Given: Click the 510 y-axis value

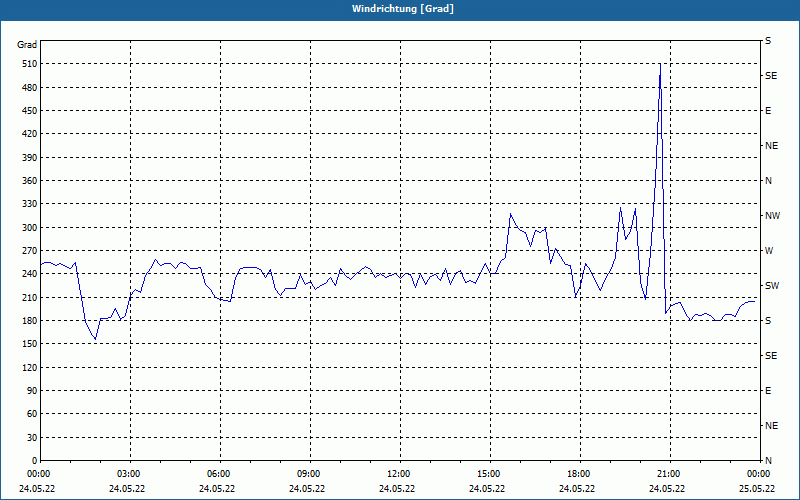Looking at the screenshot, I should tap(29, 64).
